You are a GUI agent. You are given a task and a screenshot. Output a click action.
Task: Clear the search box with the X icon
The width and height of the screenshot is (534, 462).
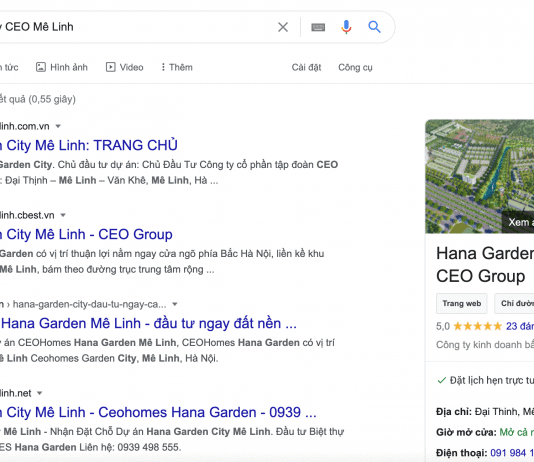coord(283,27)
